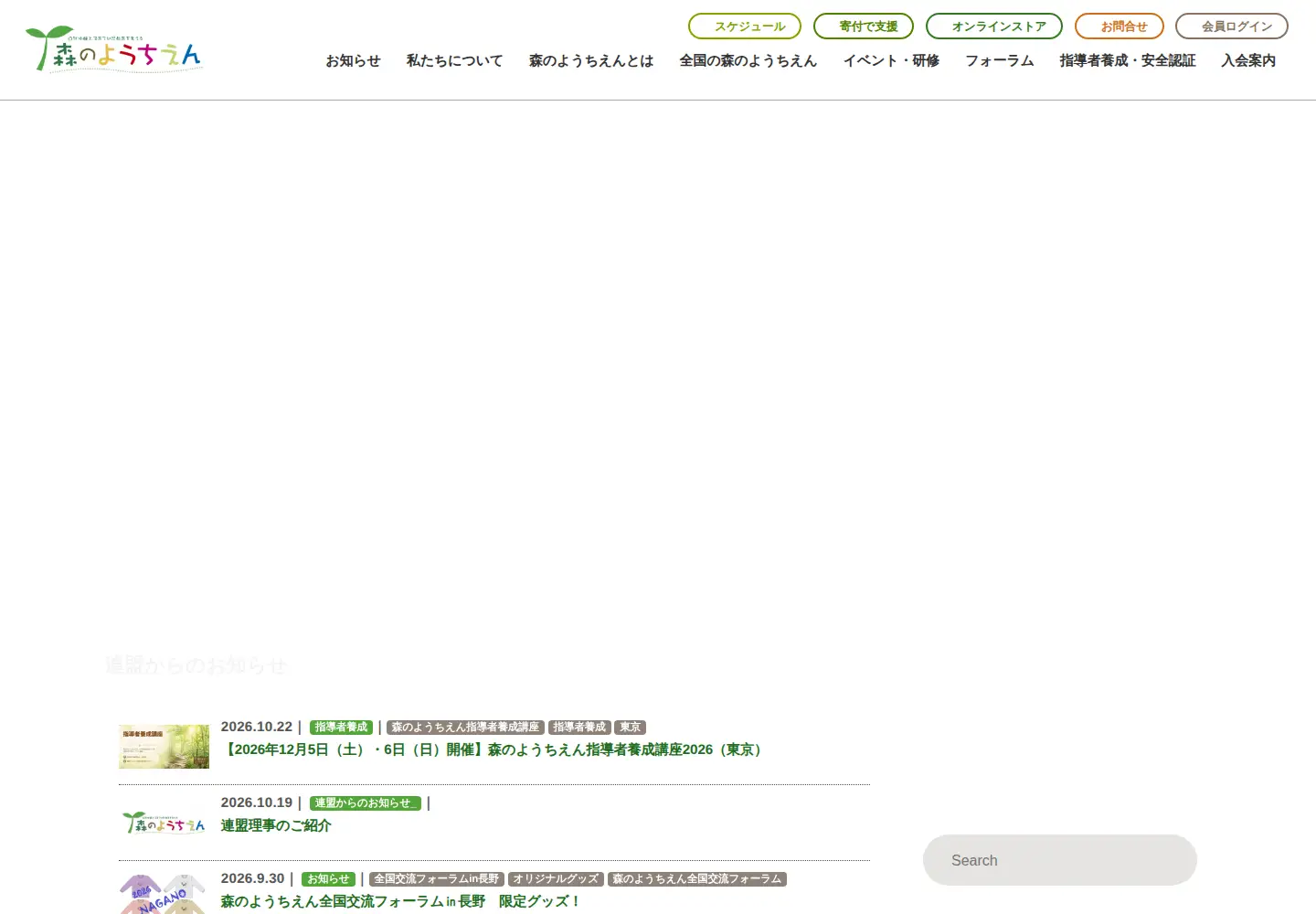
Task: Click the date 2026.9.30
Action: point(253,878)
